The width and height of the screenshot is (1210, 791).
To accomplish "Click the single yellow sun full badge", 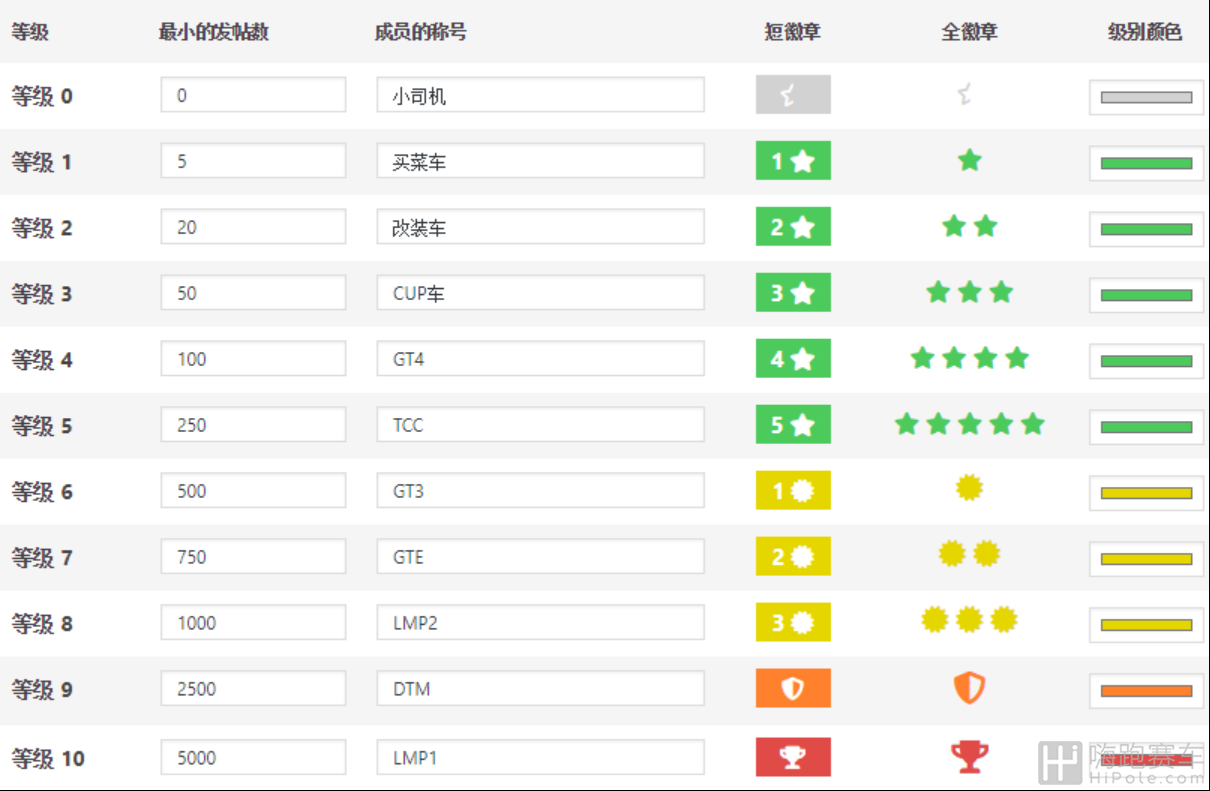I will [x=969, y=488].
